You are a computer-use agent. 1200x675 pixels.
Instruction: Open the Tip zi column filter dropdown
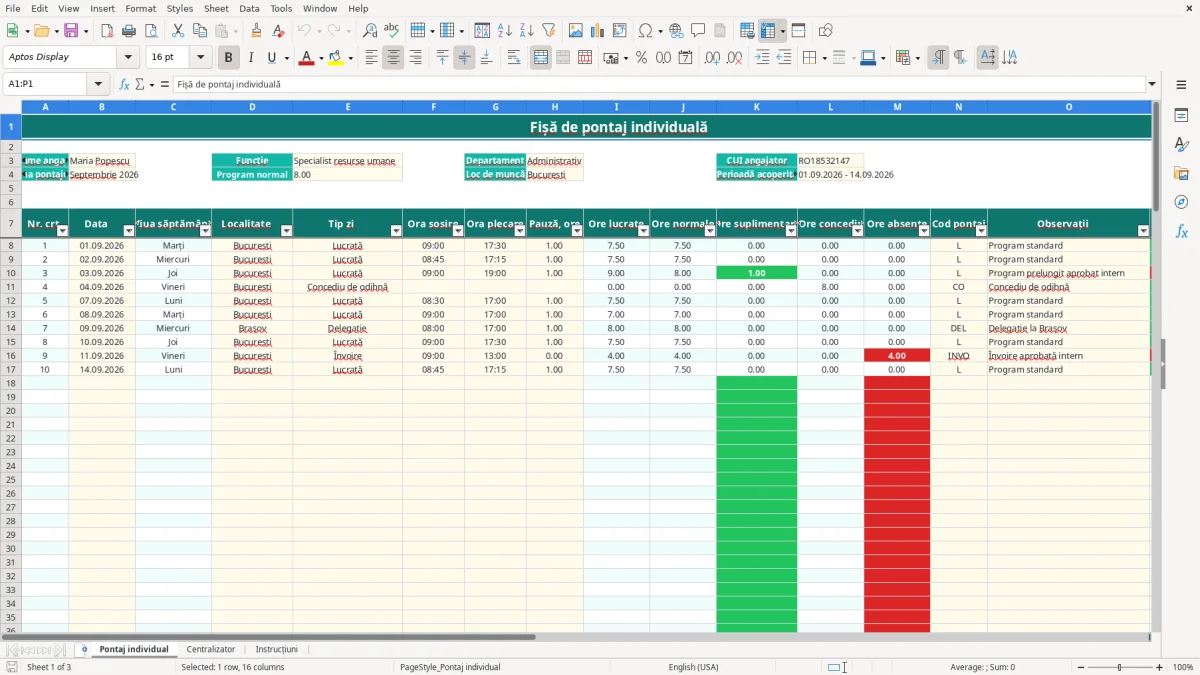pyautogui.click(x=396, y=231)
